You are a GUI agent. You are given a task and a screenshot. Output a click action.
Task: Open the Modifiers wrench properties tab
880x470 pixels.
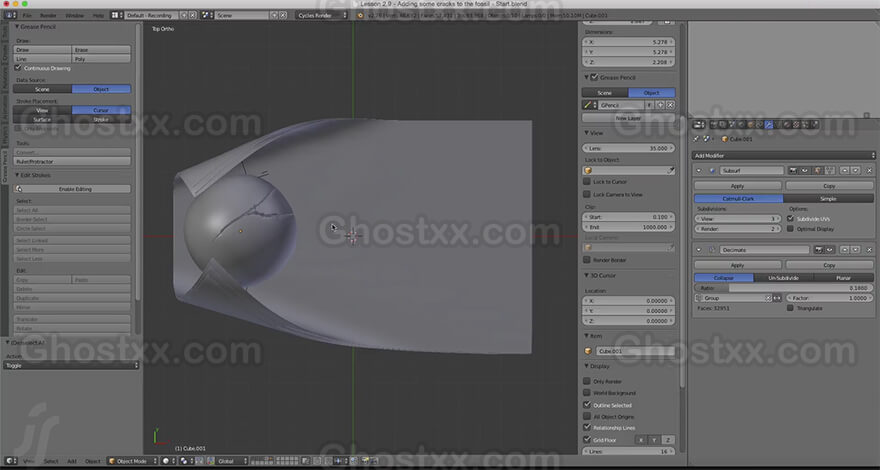[769, 124]
